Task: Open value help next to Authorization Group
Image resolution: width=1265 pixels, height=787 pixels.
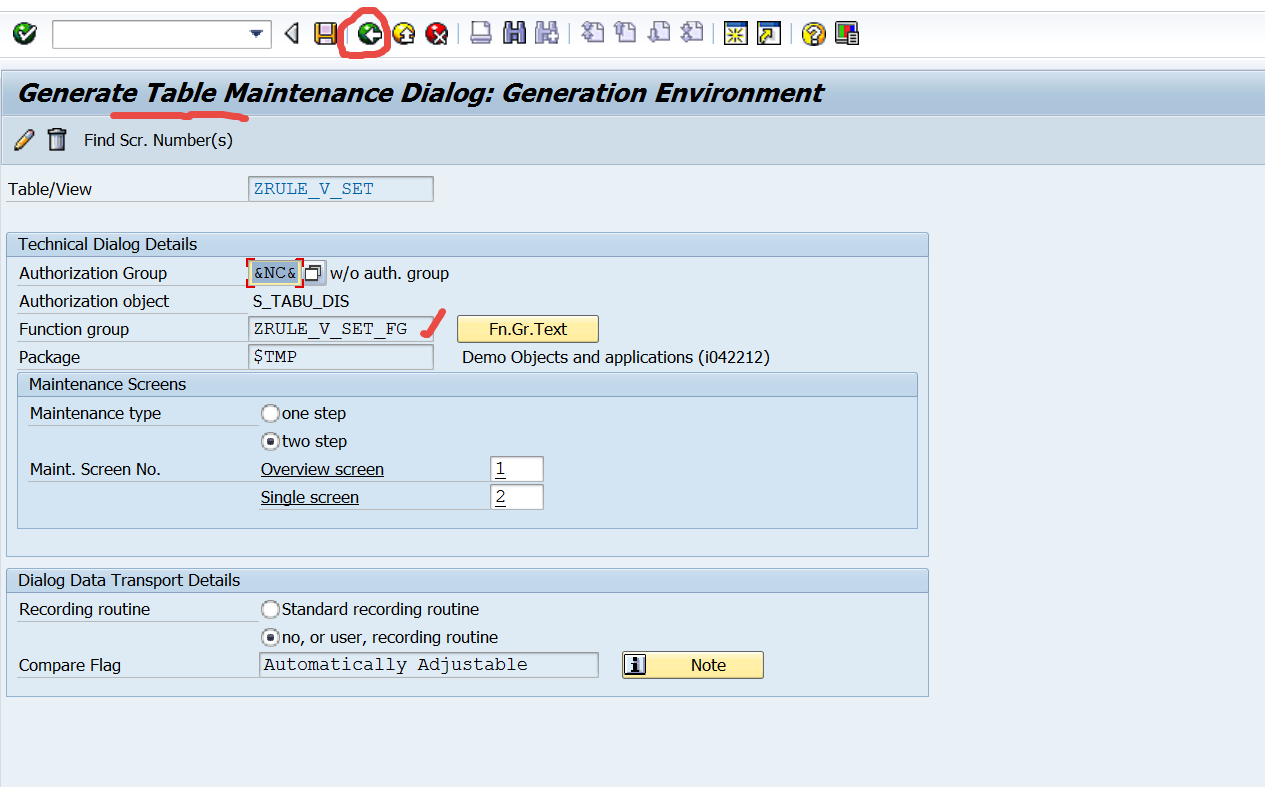Action: click(x=314, y=273)
